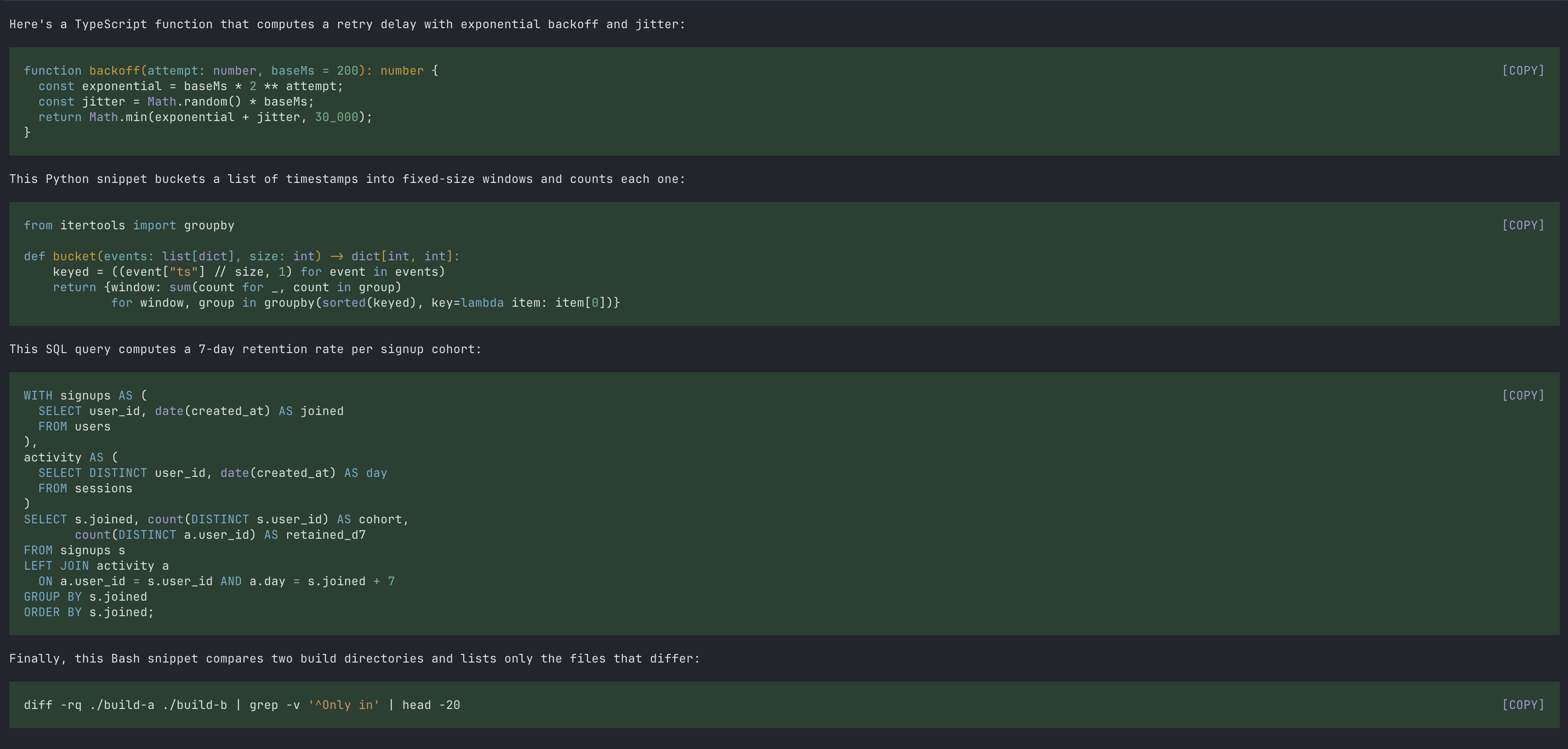This screenshot has height=749, width=1568.
Task: Click the line 'return Math.min(exponential + jitter, 30_000);'
Action: [x=205, y=117]
